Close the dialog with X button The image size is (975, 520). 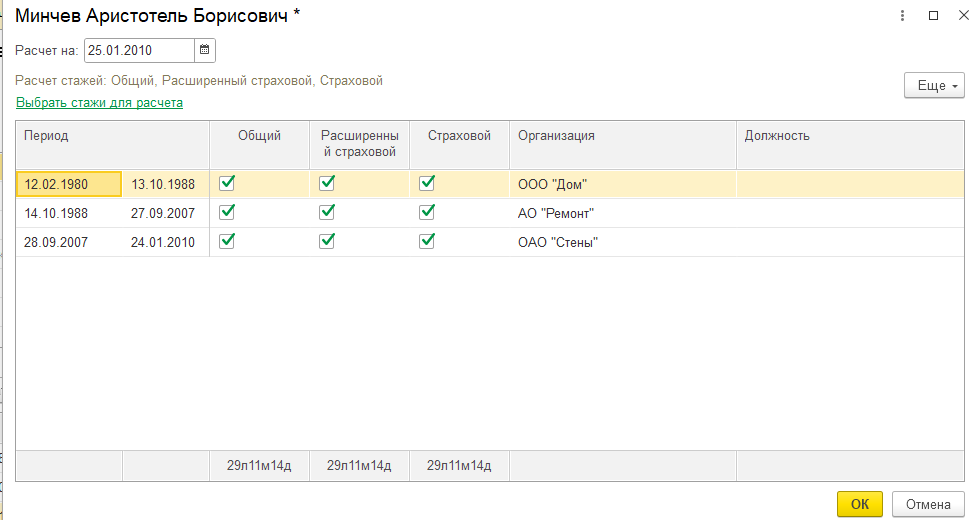click(961, 16)
